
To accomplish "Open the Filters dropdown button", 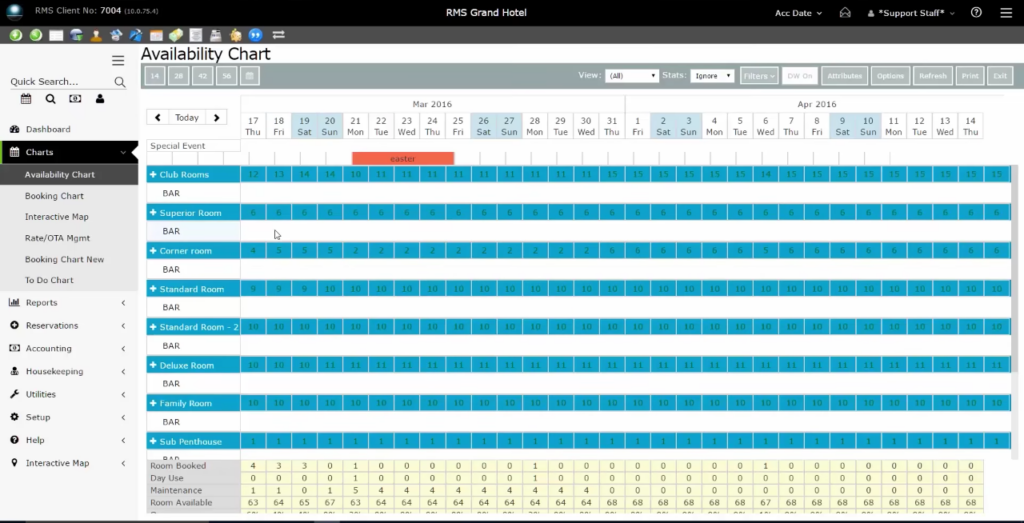I will point(759,76).
